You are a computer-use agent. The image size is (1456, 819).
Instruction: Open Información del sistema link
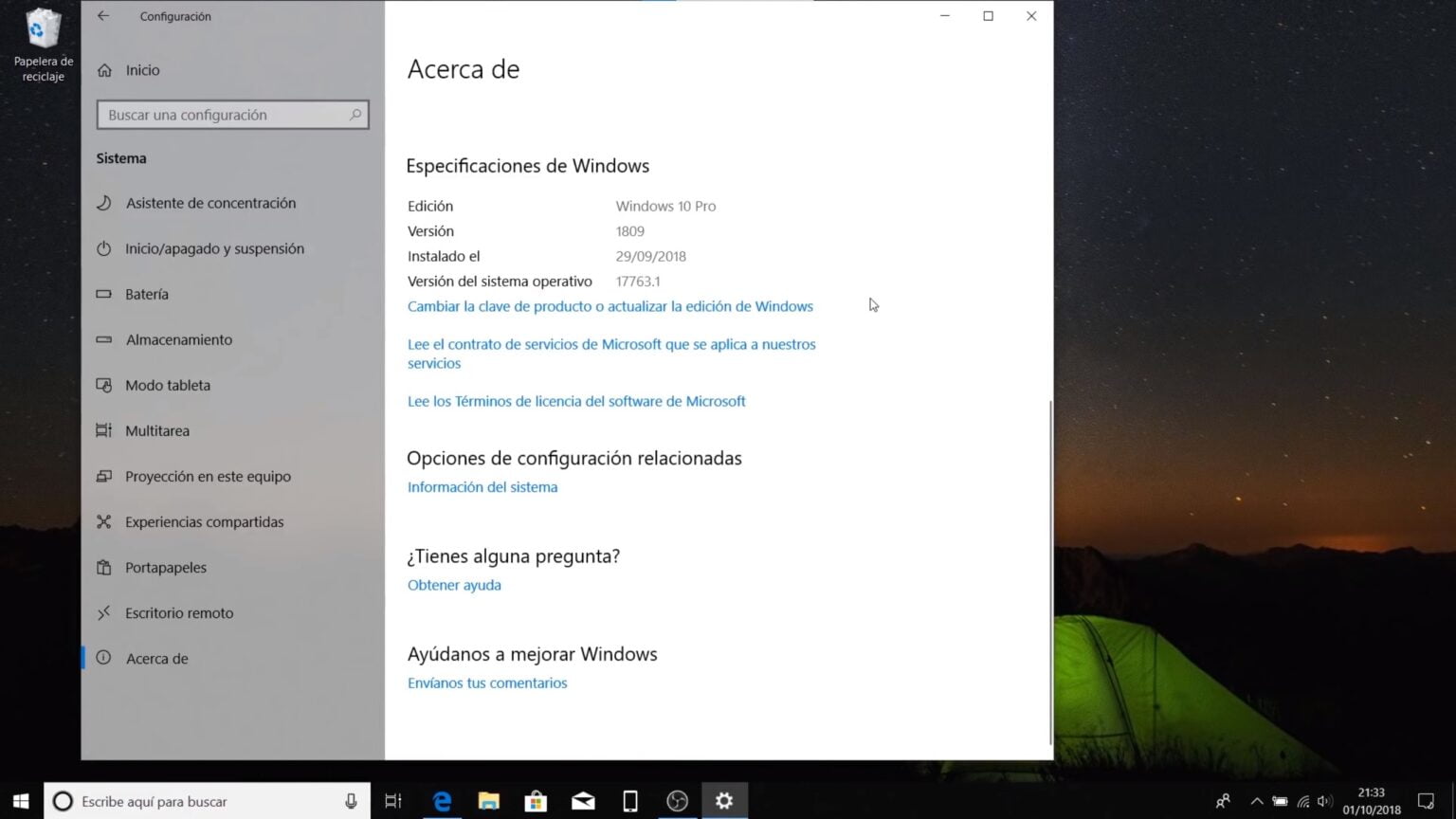click(x=482, y=487)
